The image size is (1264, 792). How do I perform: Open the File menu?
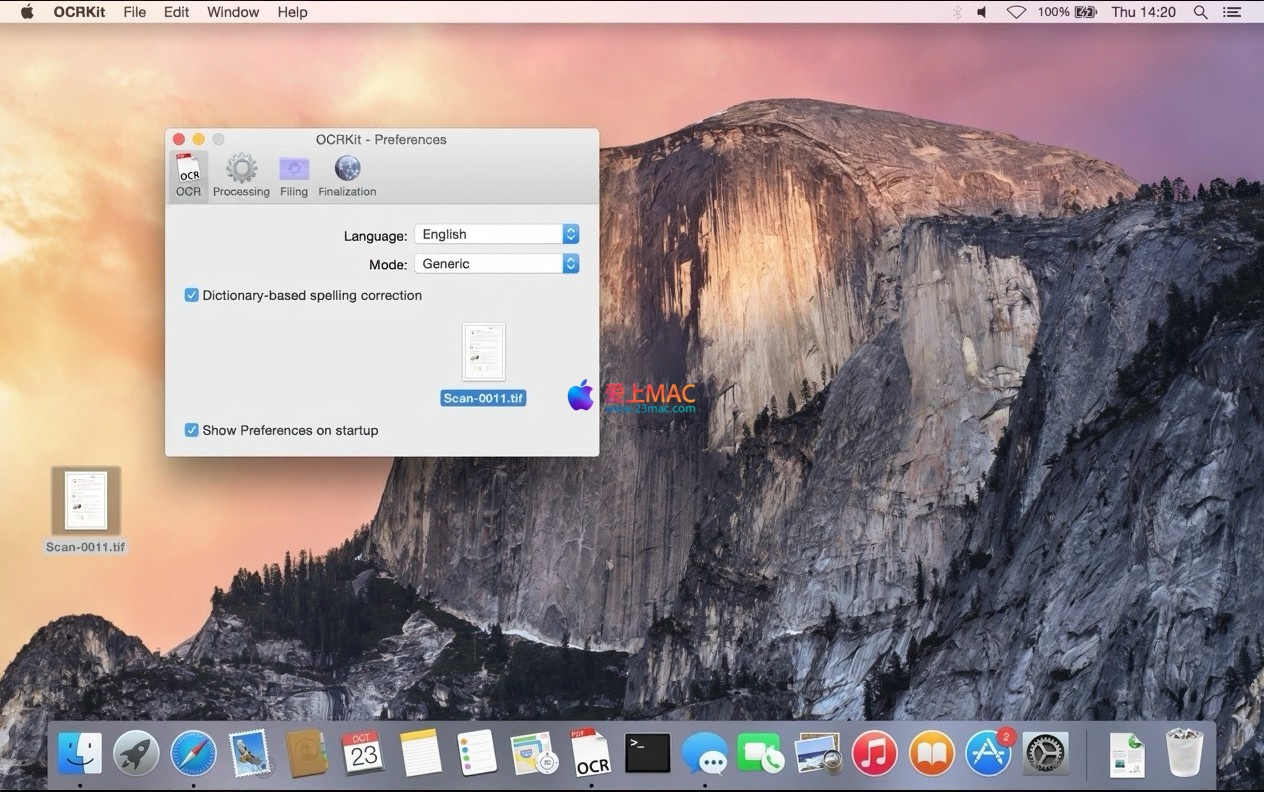point(134,12)
